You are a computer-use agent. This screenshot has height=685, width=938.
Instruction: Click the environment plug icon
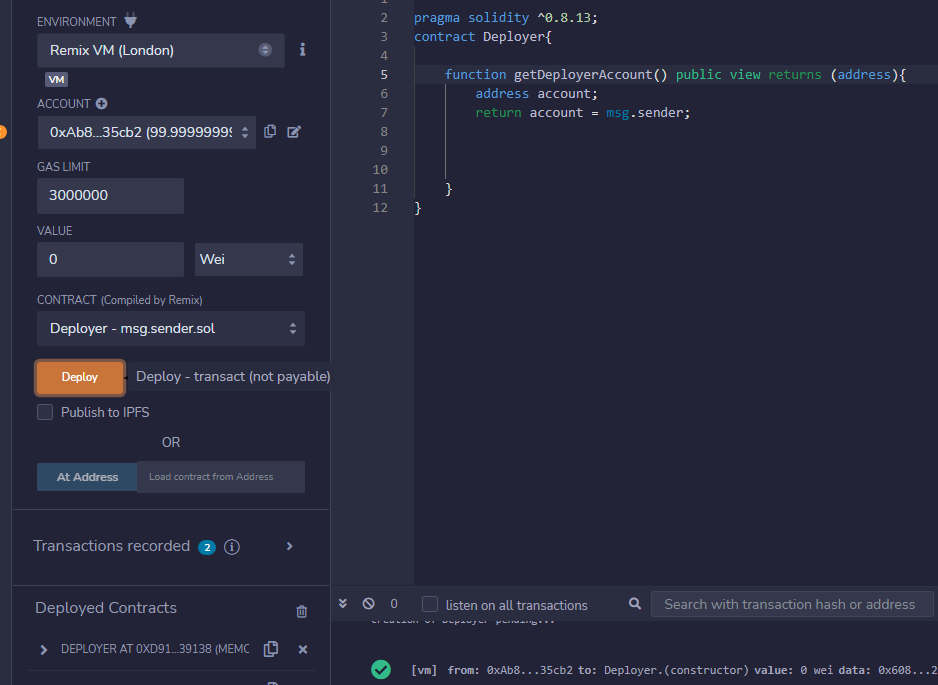pos(130,21)
